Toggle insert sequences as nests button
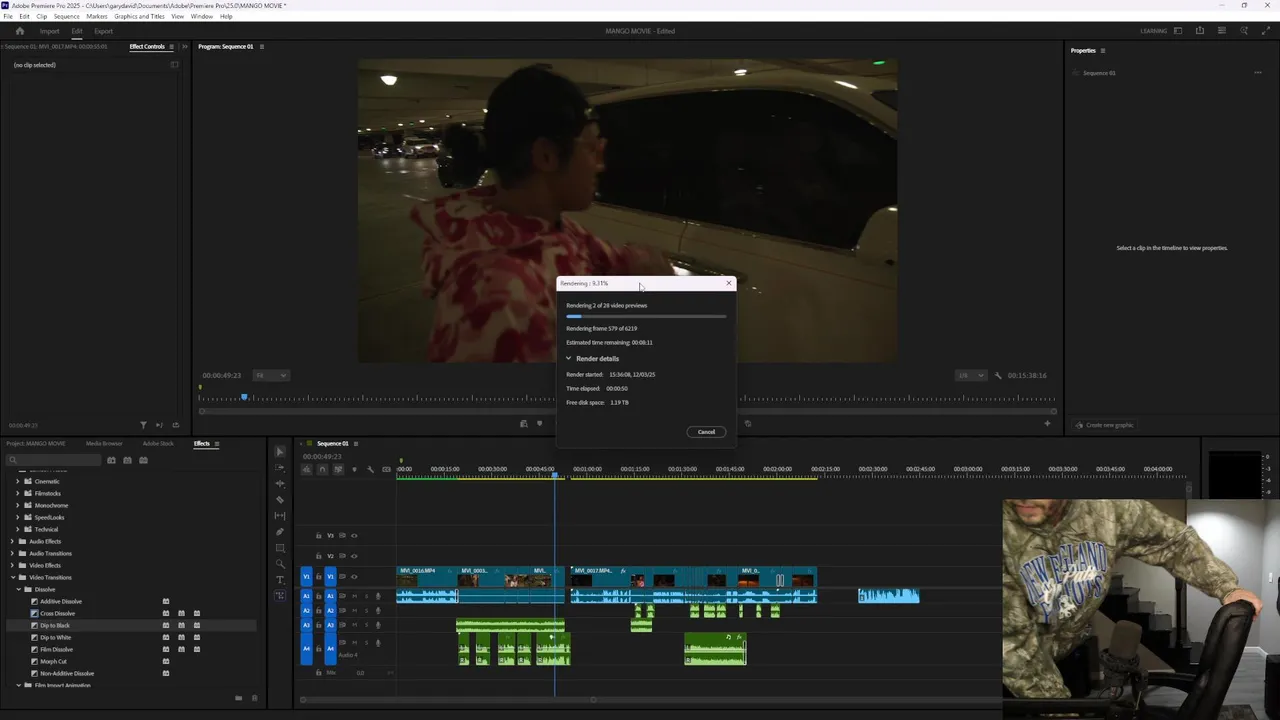 (306, 469)
